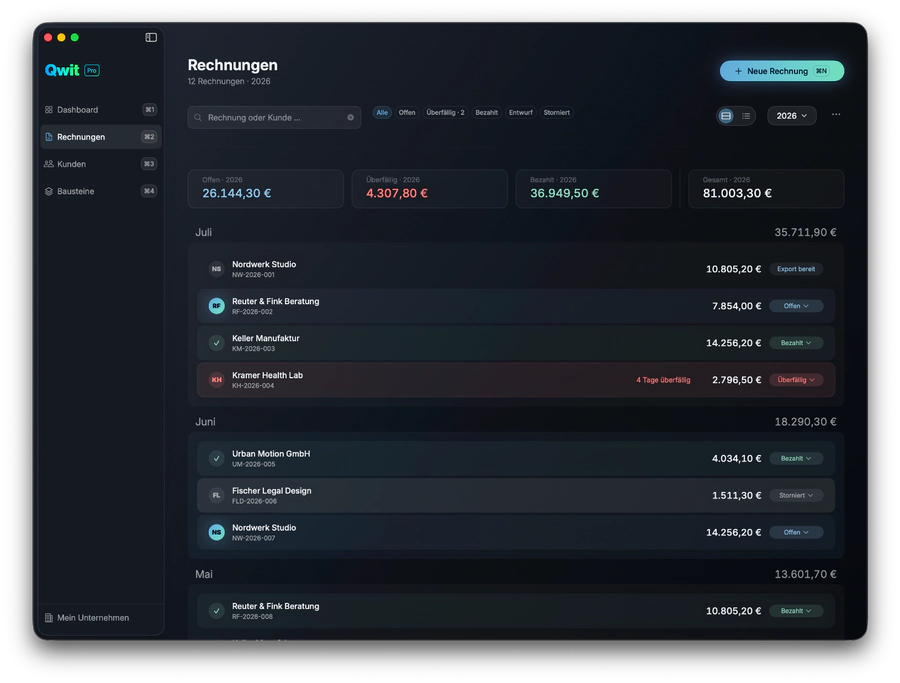Click the Kunden people icon
The height and width of the screenshot is (683, 900).
[x=49, y=164]
